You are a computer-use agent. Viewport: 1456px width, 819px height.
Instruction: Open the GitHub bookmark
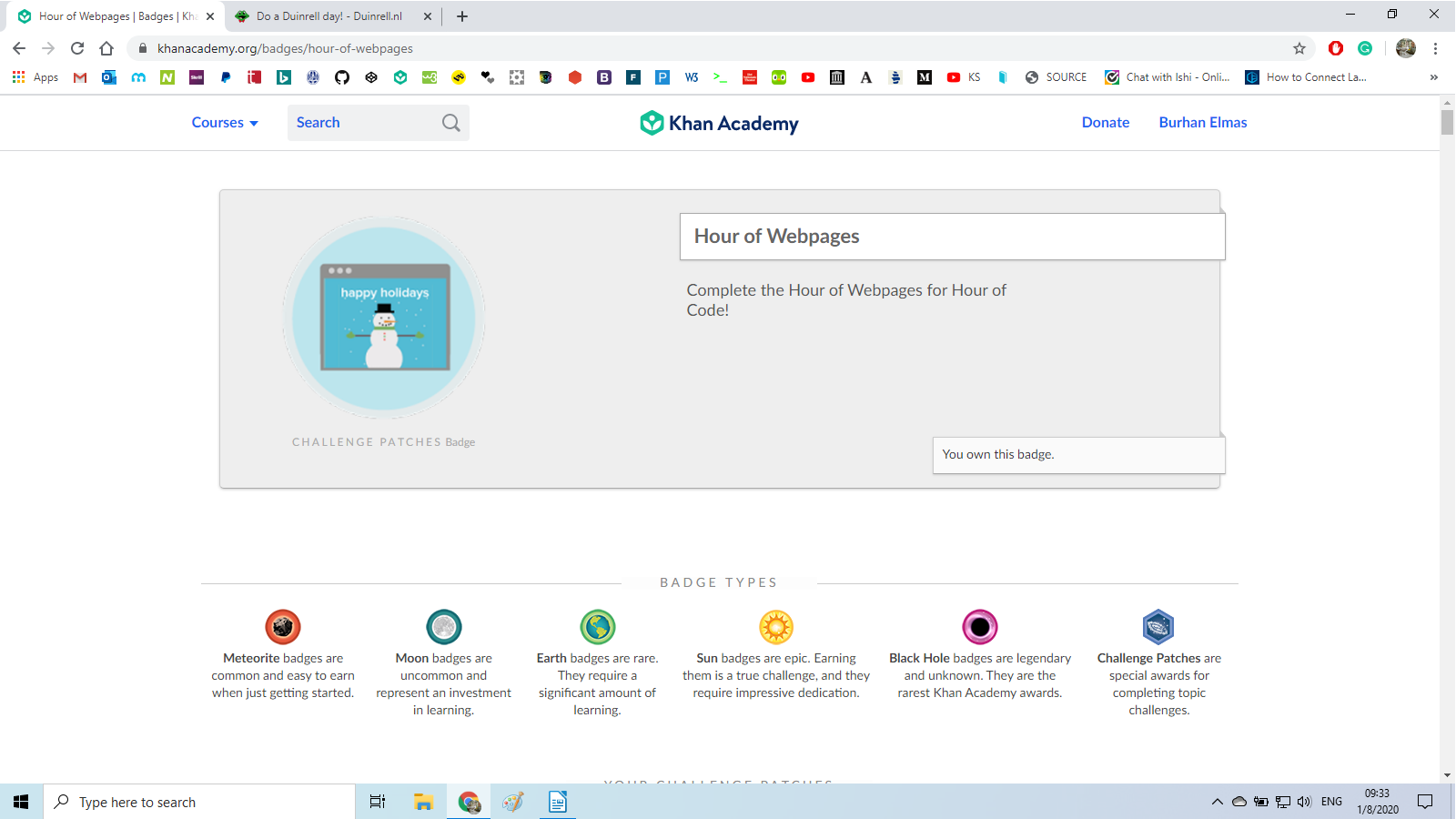pos(342,77)
